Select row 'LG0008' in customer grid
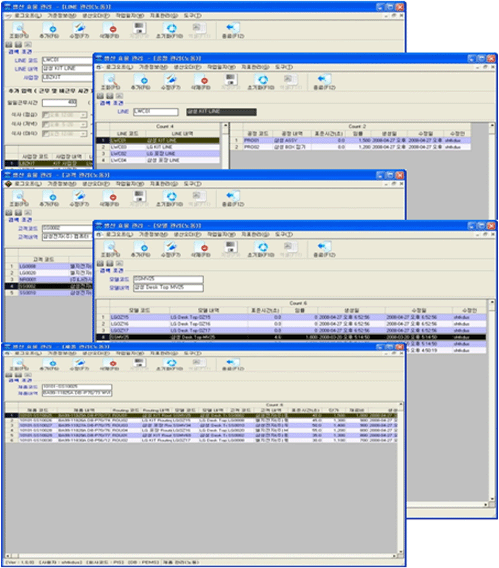499x568 pixels. 49,266
